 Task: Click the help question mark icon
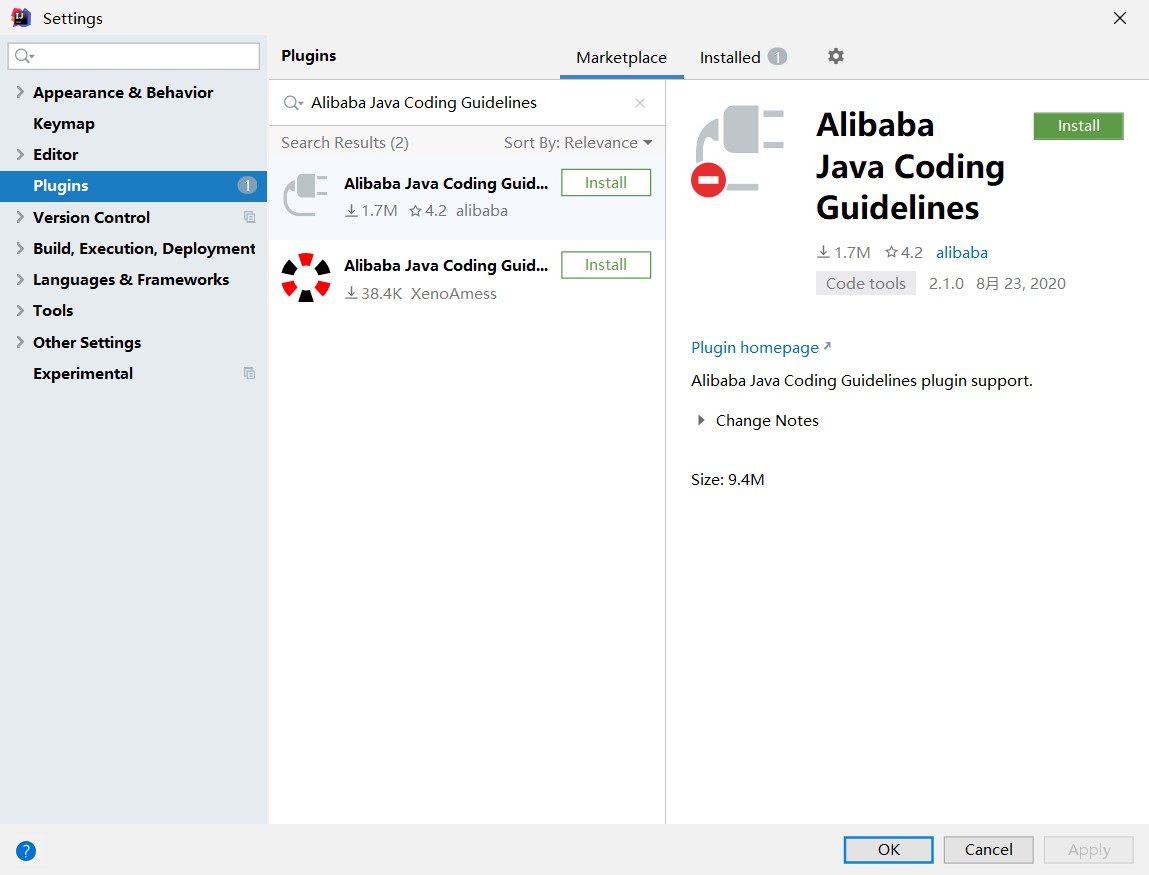click(26, 851)
